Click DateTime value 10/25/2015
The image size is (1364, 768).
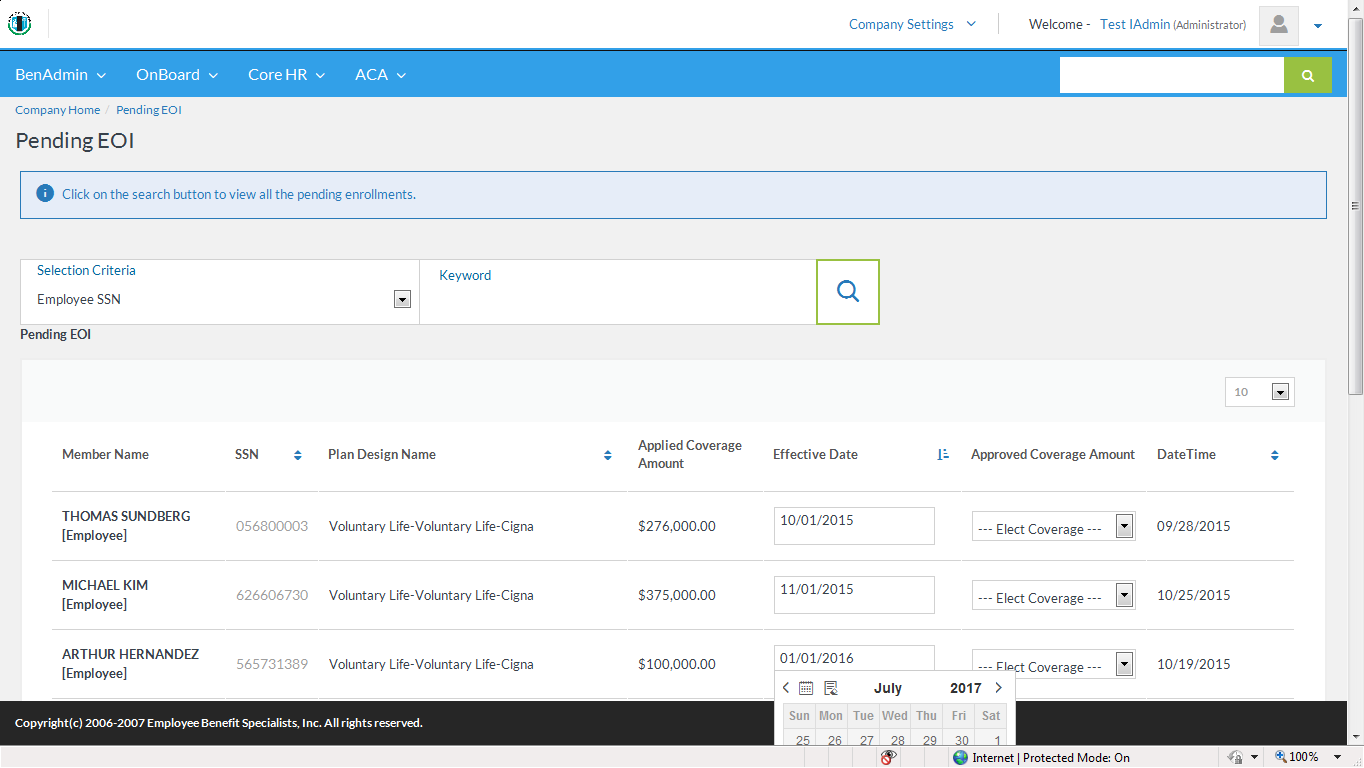[x=1194, y=595]
